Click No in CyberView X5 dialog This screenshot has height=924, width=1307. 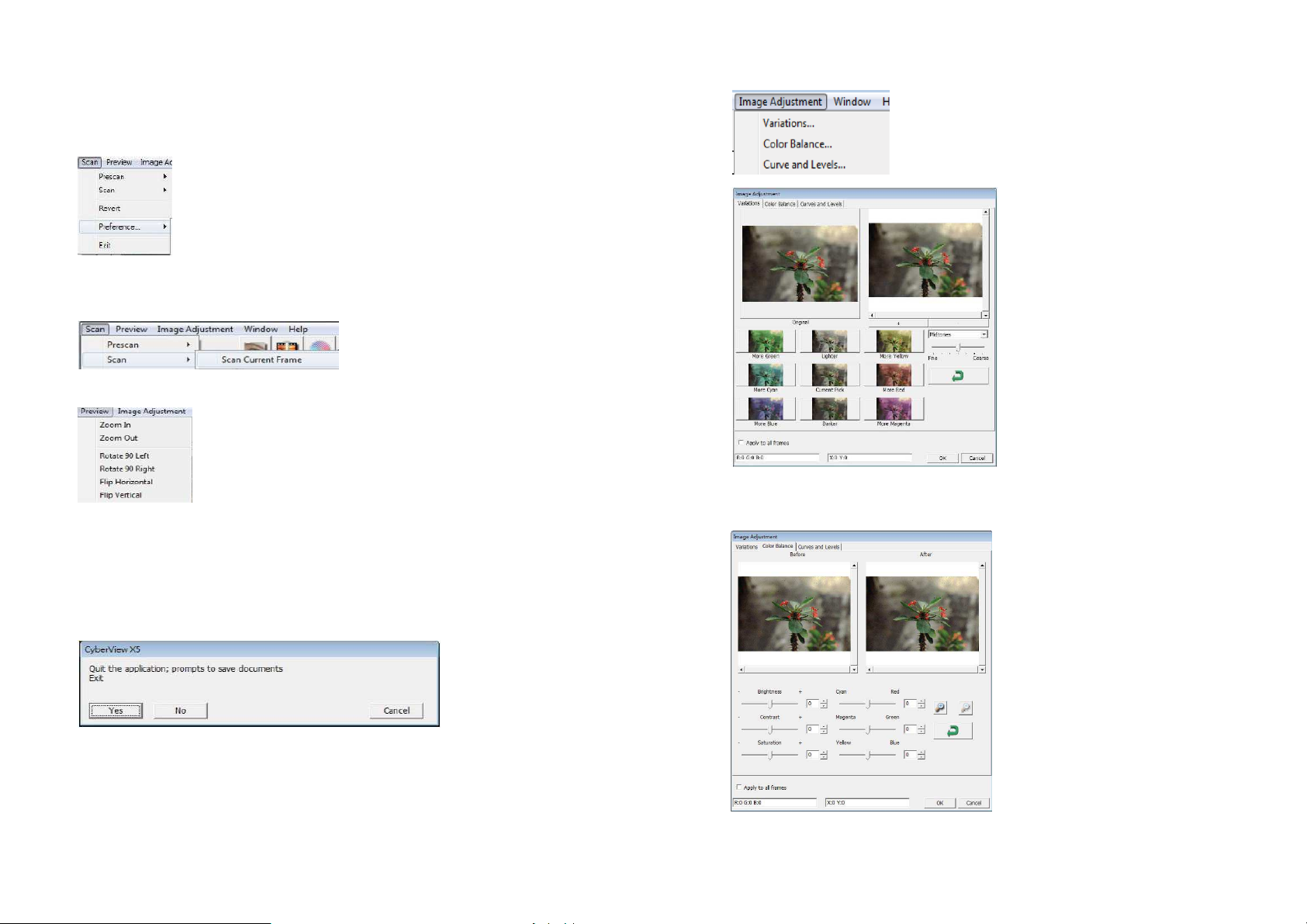click(180, 711)
